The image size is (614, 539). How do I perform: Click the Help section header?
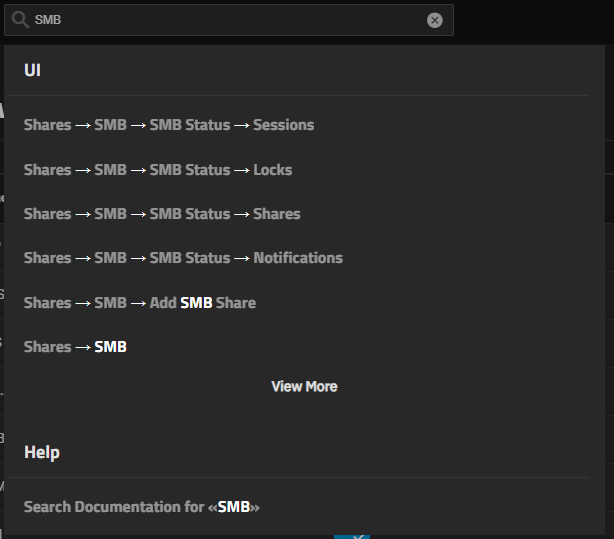tap(42, 453)
